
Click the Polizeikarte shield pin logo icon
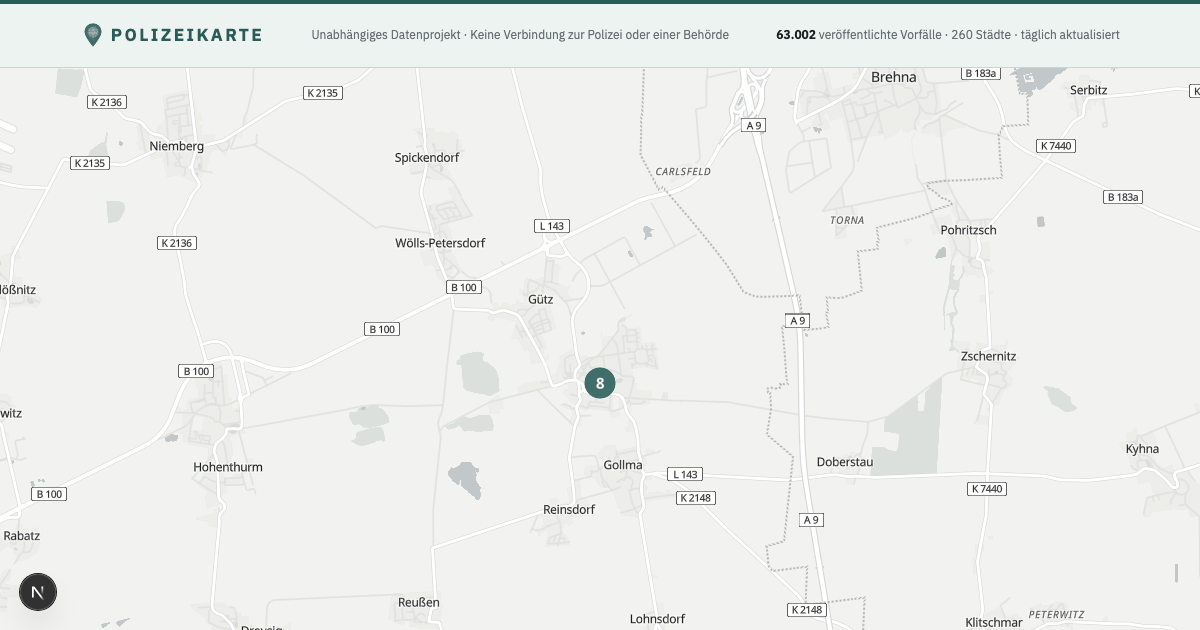point(93,35)
